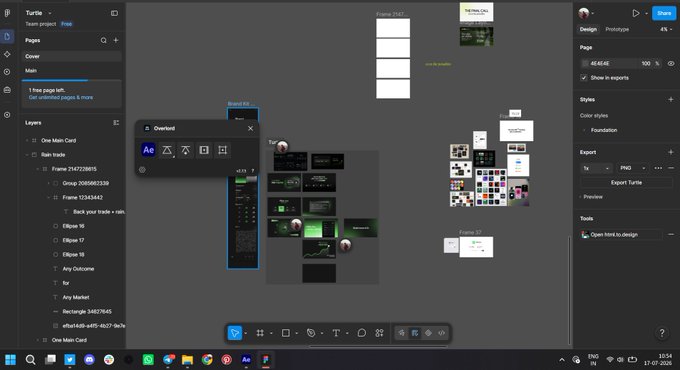Toggle page background visibility eye icon
680x370 pixels.
click(671, 63)
